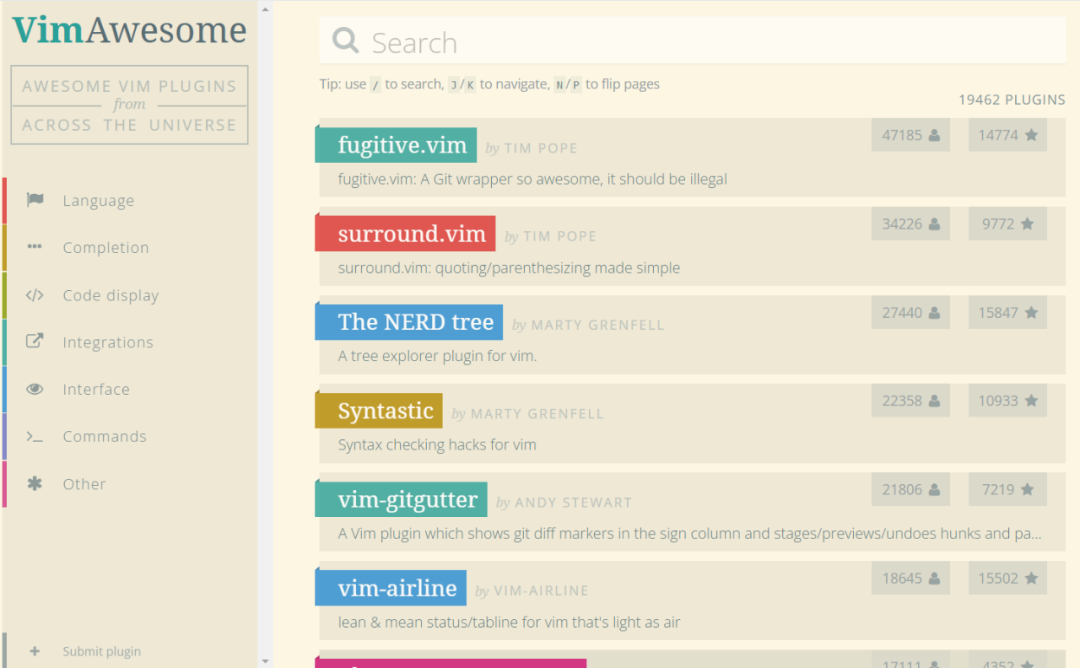1080x668 pixels.
Task: Click the terminal prompt icon beside Commands
Action: pyautogui.click(x=35, y=436)
